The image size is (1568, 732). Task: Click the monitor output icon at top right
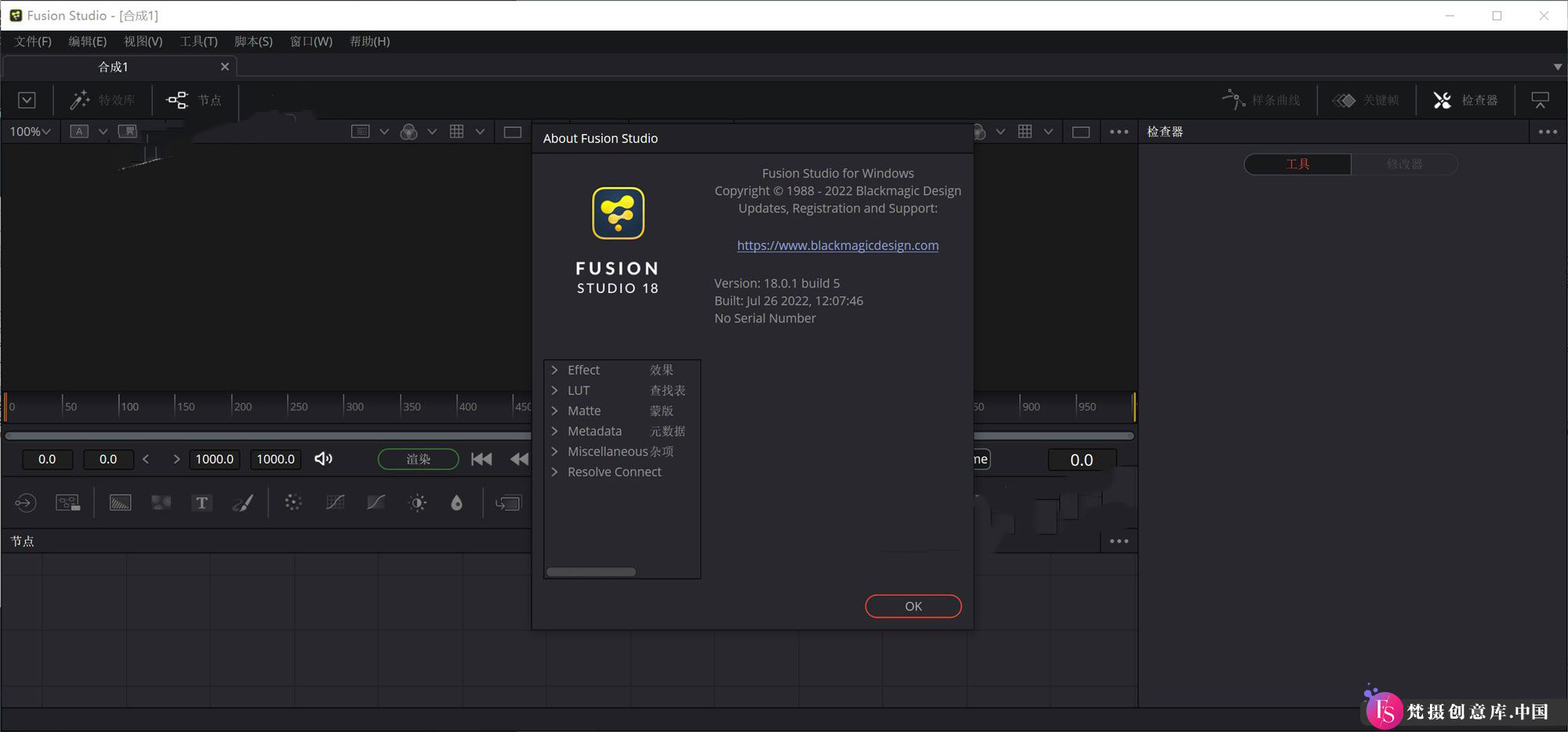1540,100
